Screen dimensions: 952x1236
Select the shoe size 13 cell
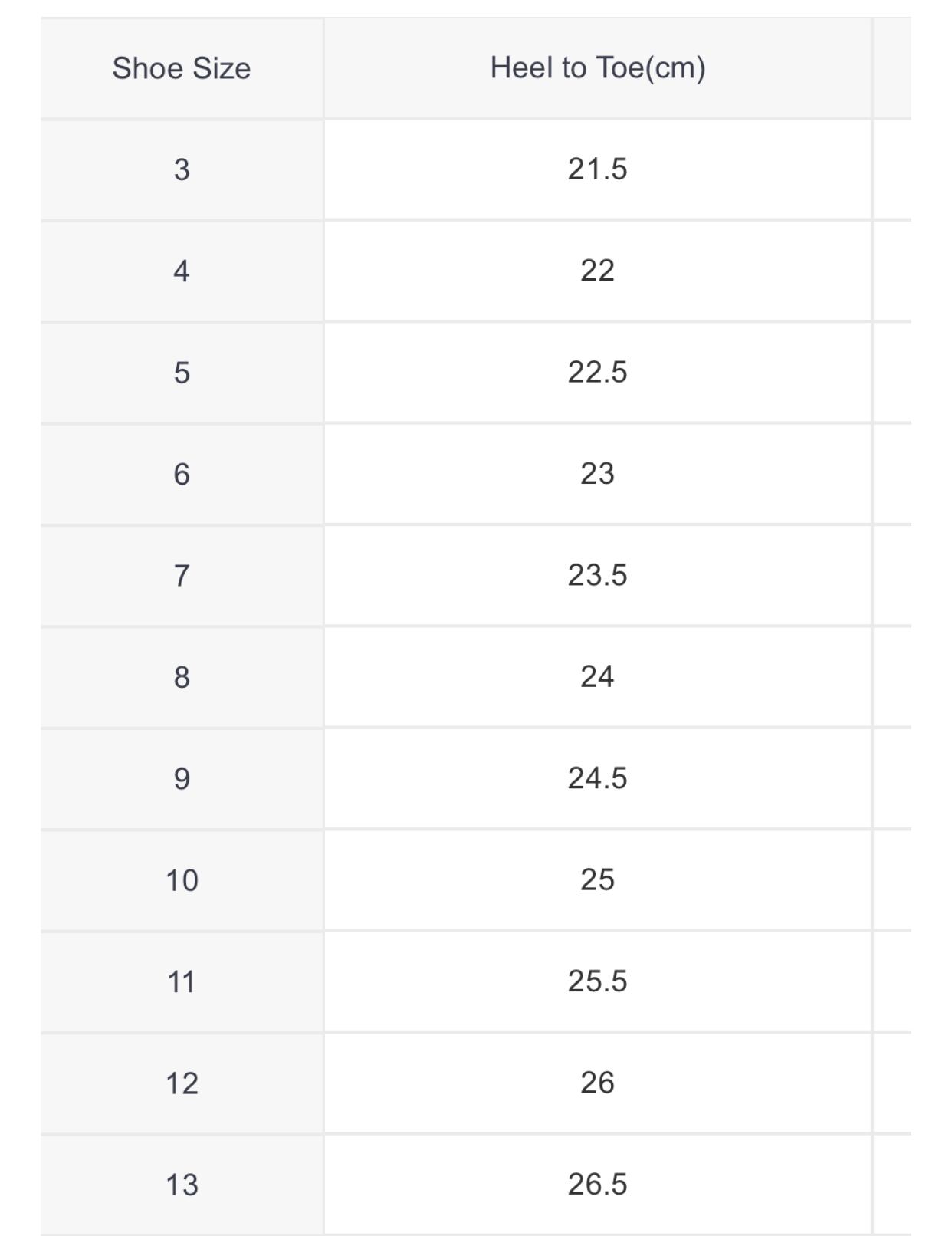point(182,1185)
